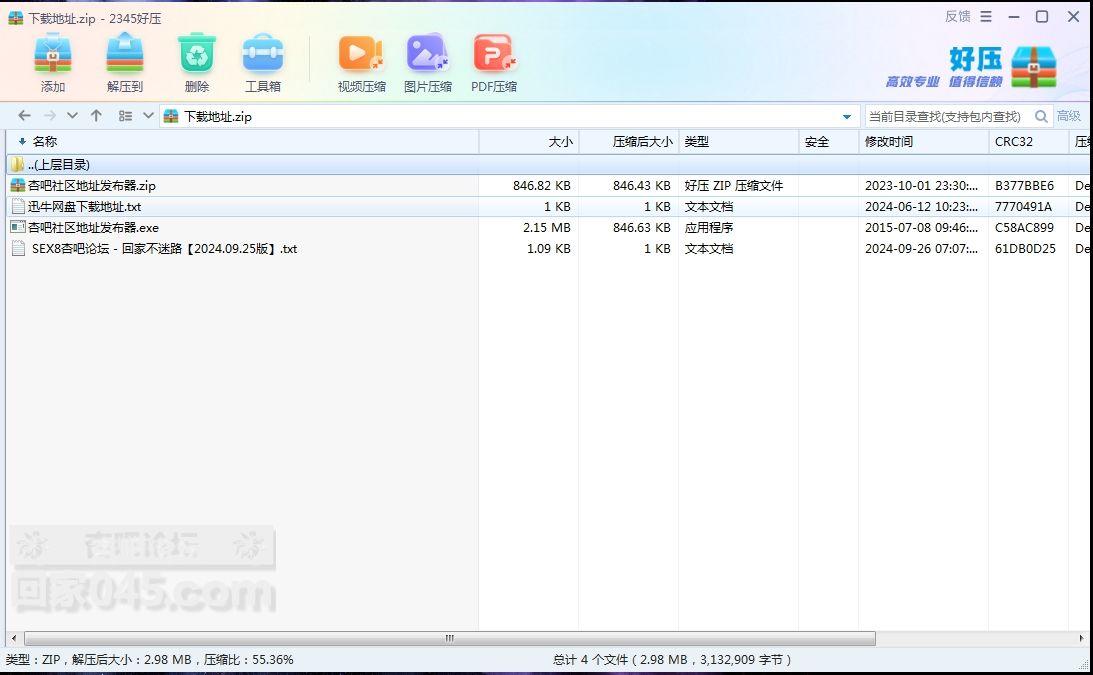Click the exe icon of 杏吧社区地址发布器.exe
The image size is (1093, 675).
[x=18, y=227]
